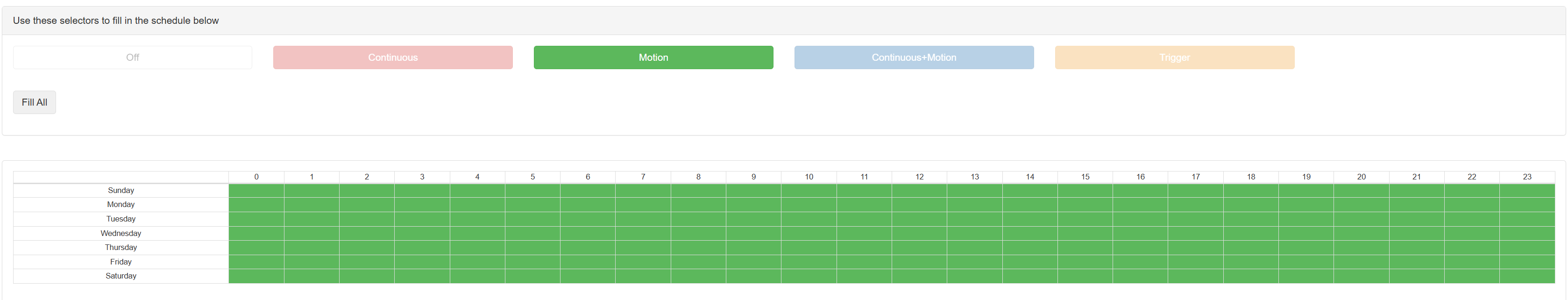
Task: Set the Friday hour 21 schedule cell
Action: pos(1417,262)
